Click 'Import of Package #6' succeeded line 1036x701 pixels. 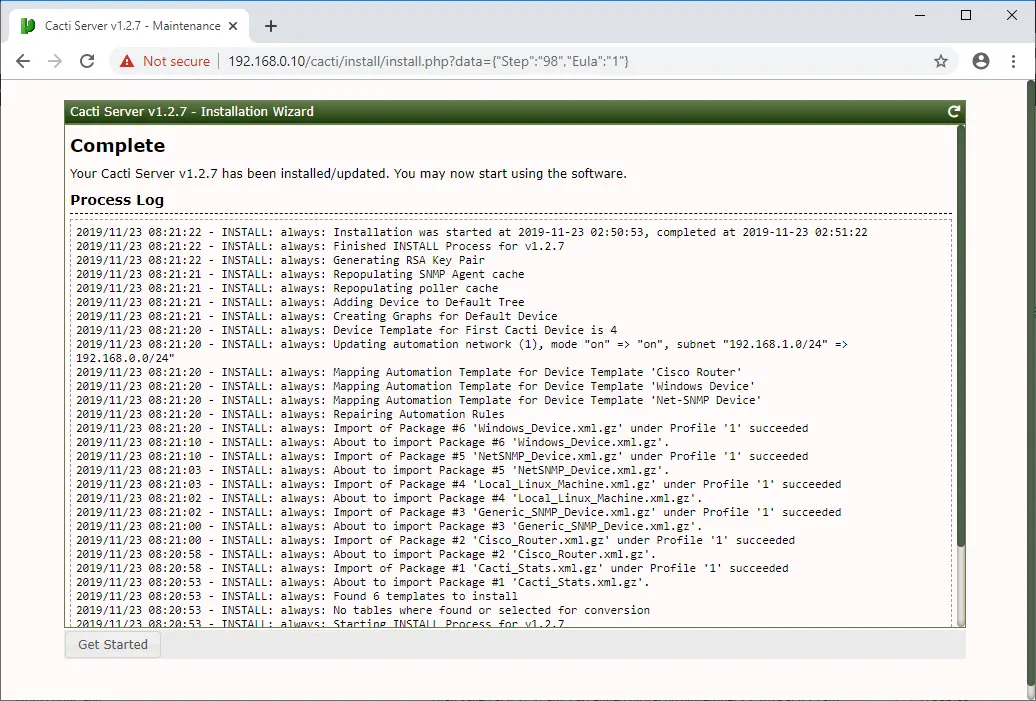click(442, 428)
